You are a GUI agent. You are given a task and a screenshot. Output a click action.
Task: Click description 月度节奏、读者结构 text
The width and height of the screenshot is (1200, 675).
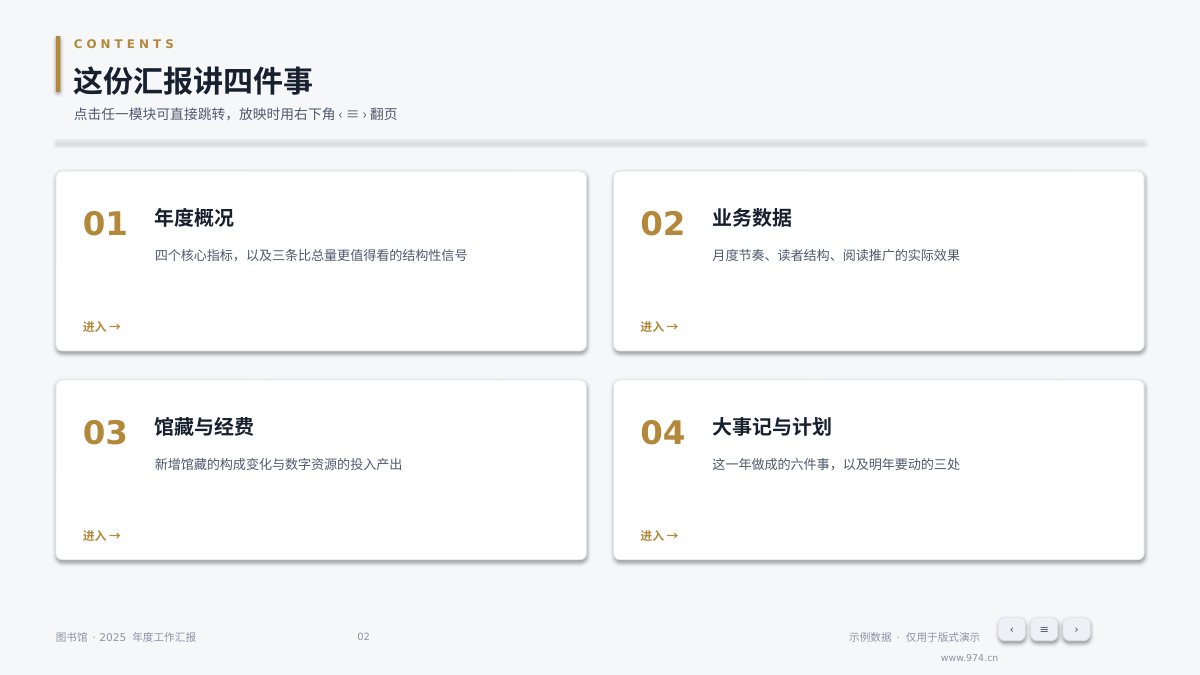(836, 255)
